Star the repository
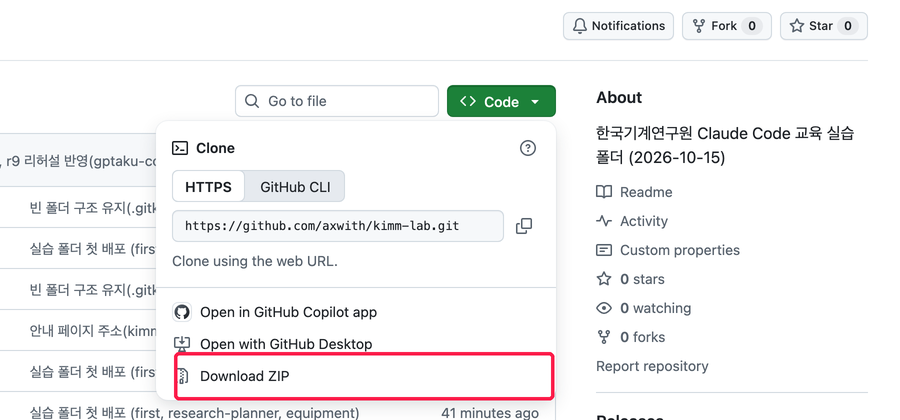900x420 pixels. (824, 26)
